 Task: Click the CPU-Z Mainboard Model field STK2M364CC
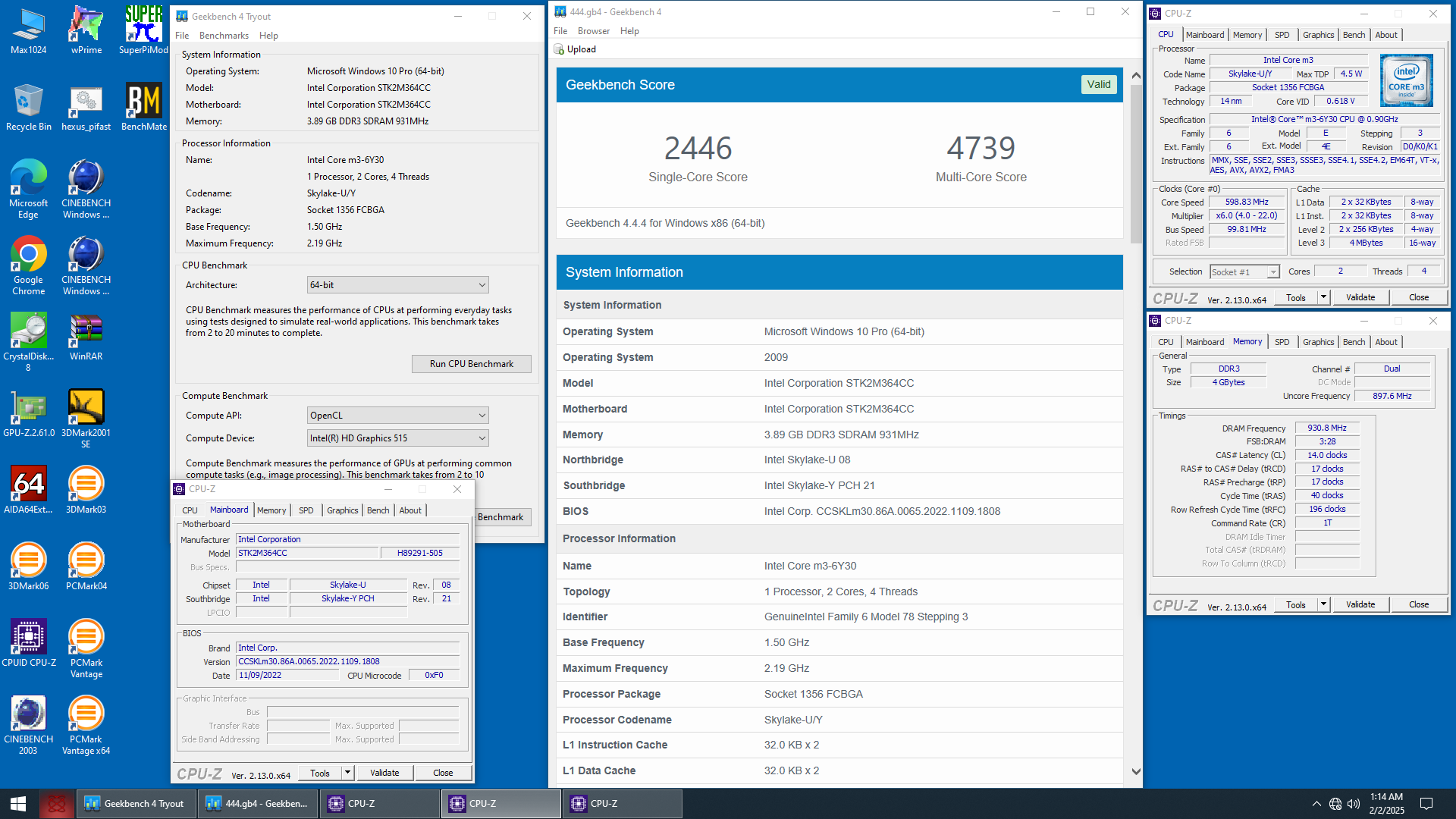306,553
